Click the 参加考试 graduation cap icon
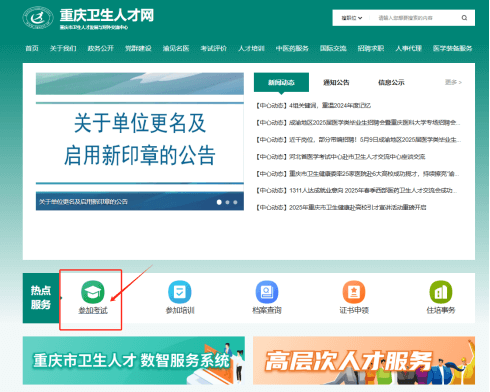This screenshot has height=392, width=490. pos(93,292)
